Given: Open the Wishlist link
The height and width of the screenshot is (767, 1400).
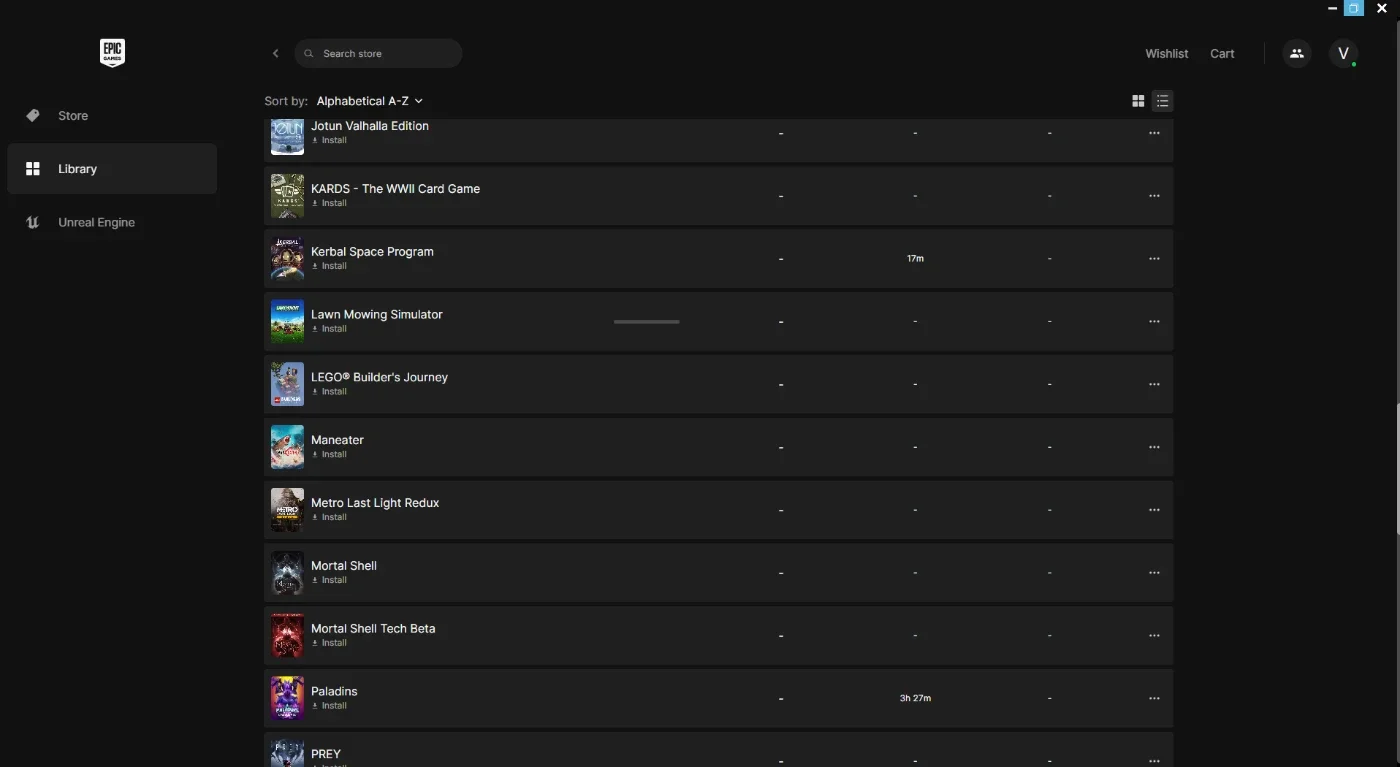Looking at the screenshot, I should [1167, 54].
